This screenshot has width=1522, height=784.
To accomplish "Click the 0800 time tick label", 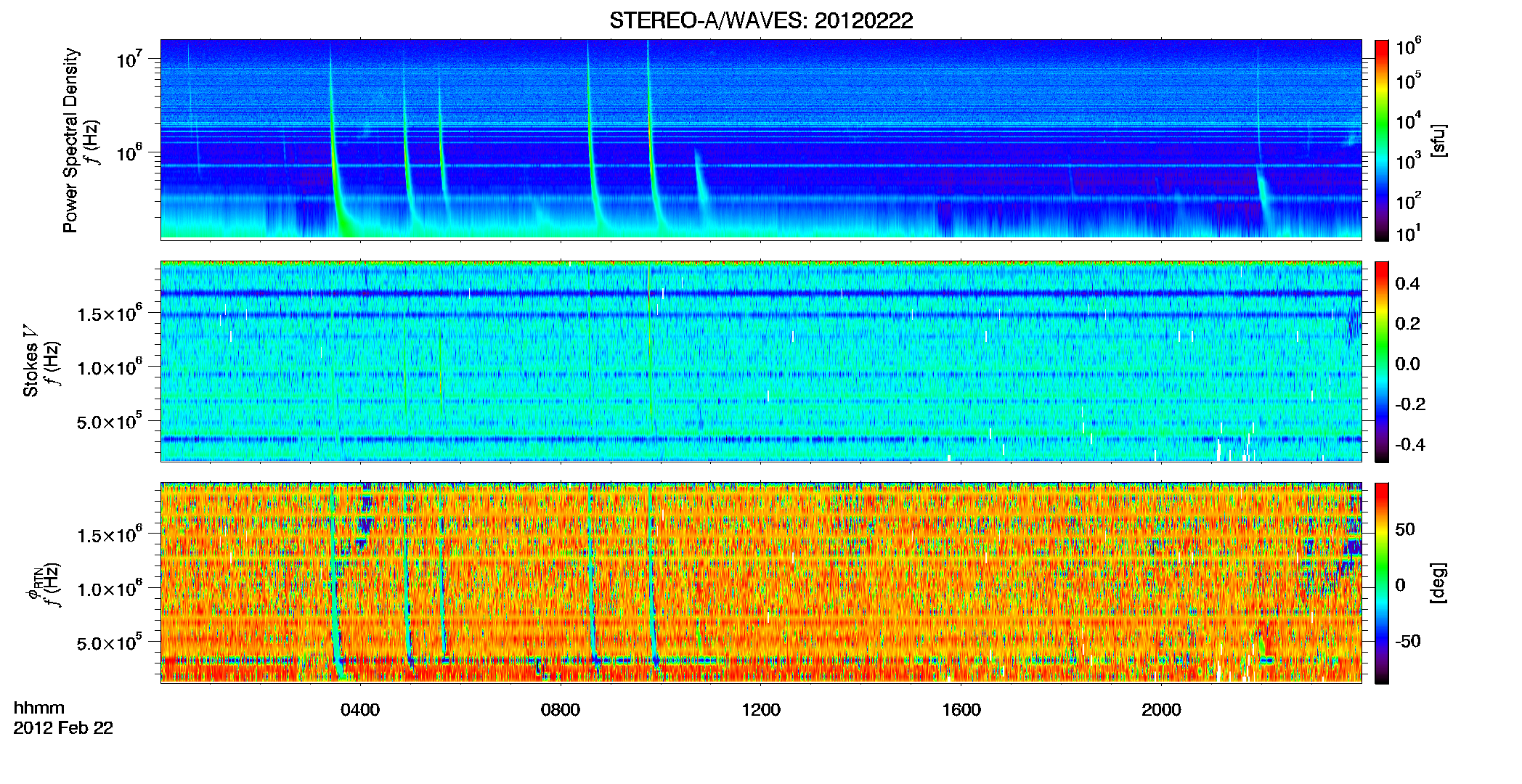I will (561, 710).
